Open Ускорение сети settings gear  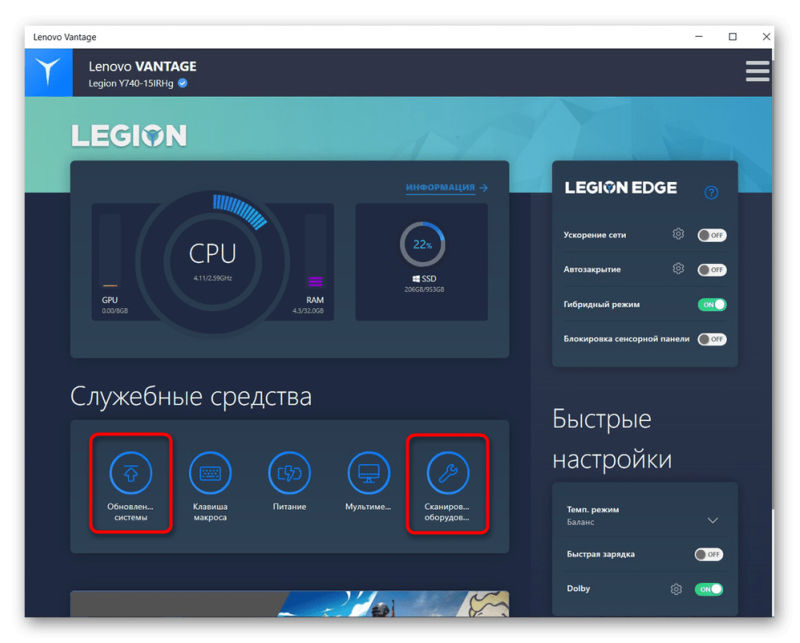pyautogui.click(x=678, y=234)
